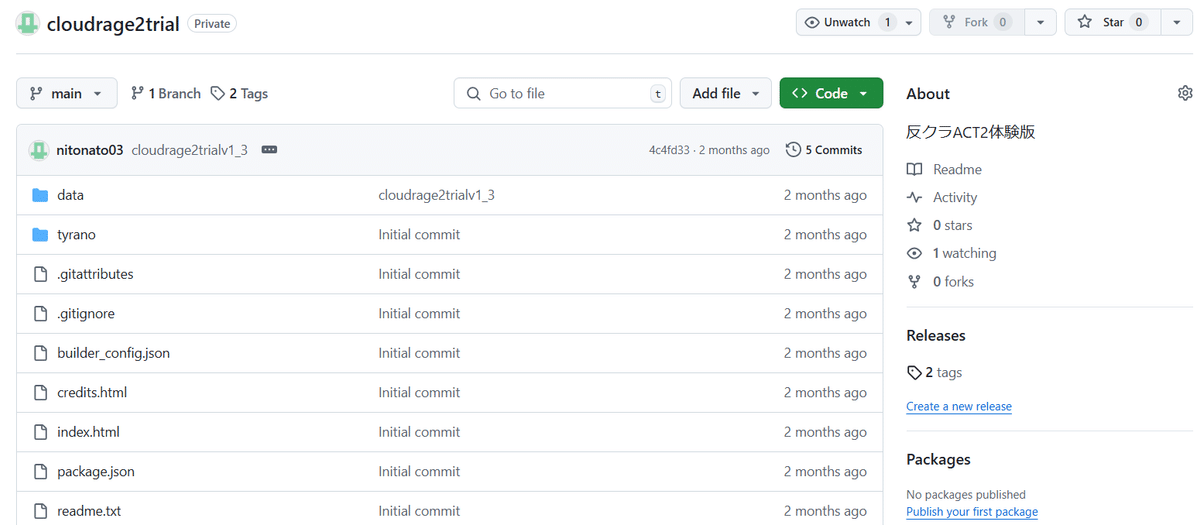This screenshot has height=525, width=1200.
Task: Expand the Add file dropdown
Action: pyautogui.click(x=725, y=93)
